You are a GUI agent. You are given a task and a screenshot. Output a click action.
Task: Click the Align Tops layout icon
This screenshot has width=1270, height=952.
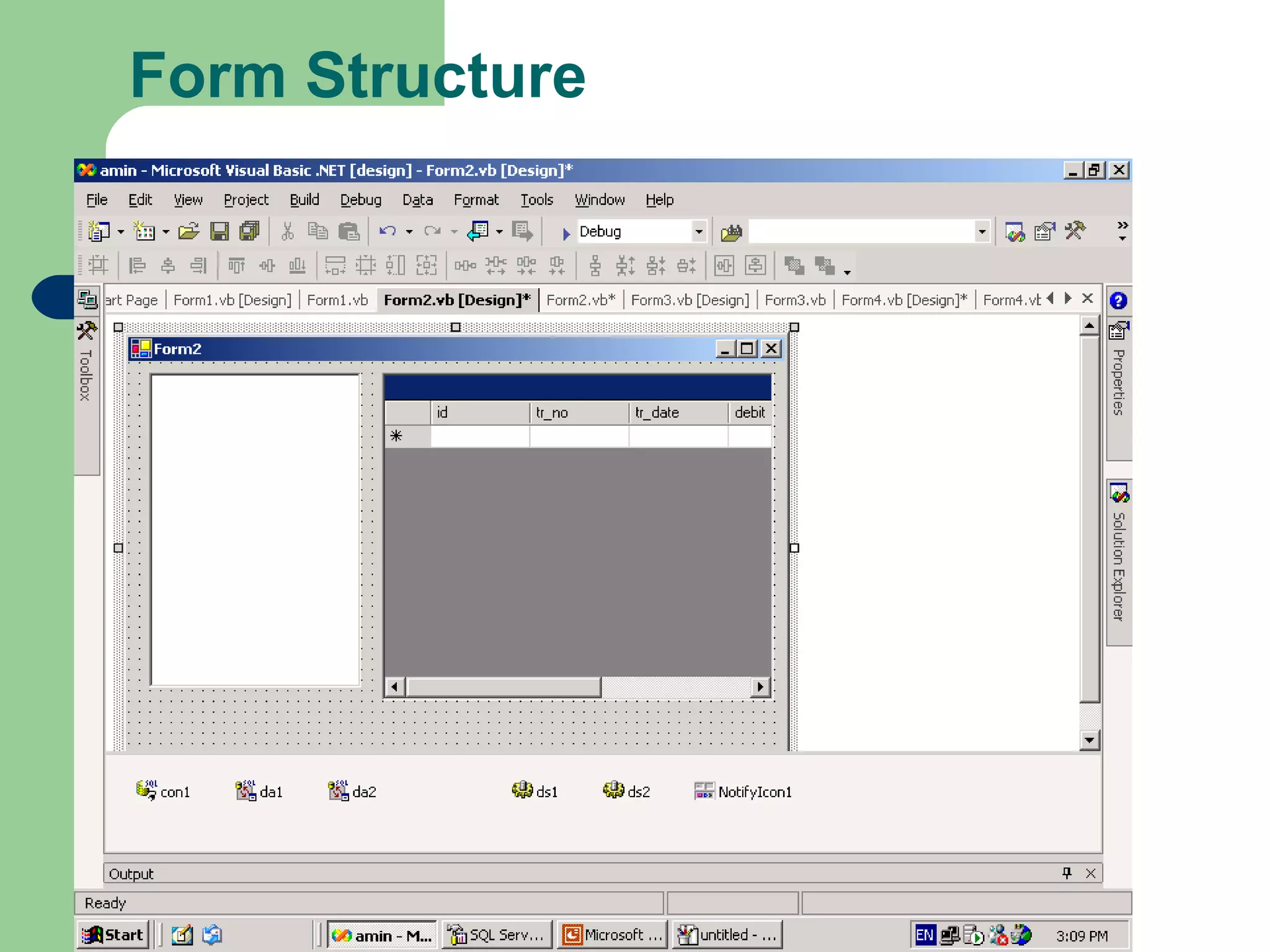point(236,266)
